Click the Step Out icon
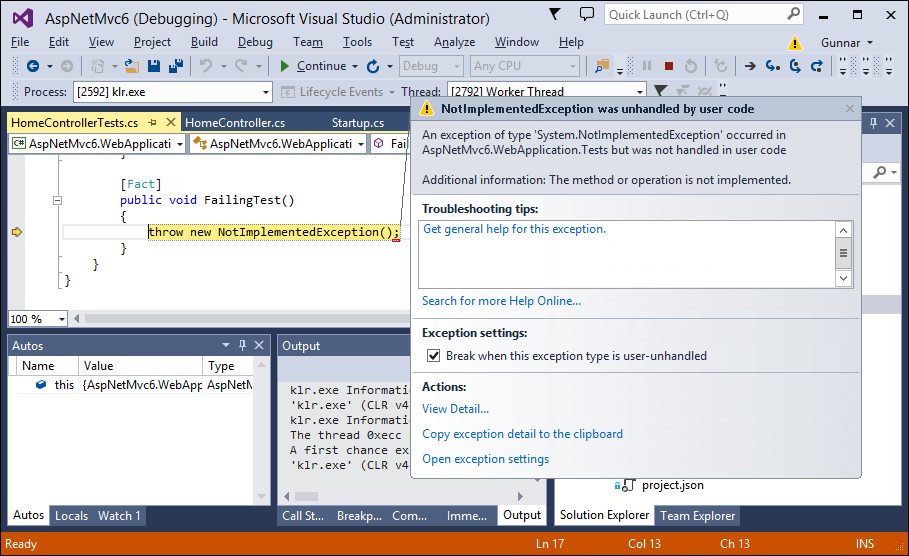The width and height of the screenshot is (909, 556). click(817, 66)
